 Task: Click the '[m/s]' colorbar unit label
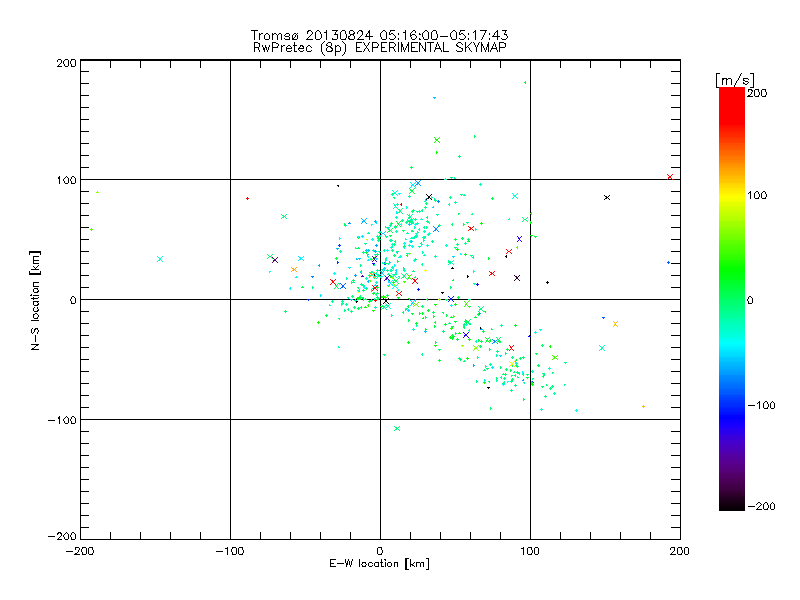pyautogui.click(x=734, y=80)
